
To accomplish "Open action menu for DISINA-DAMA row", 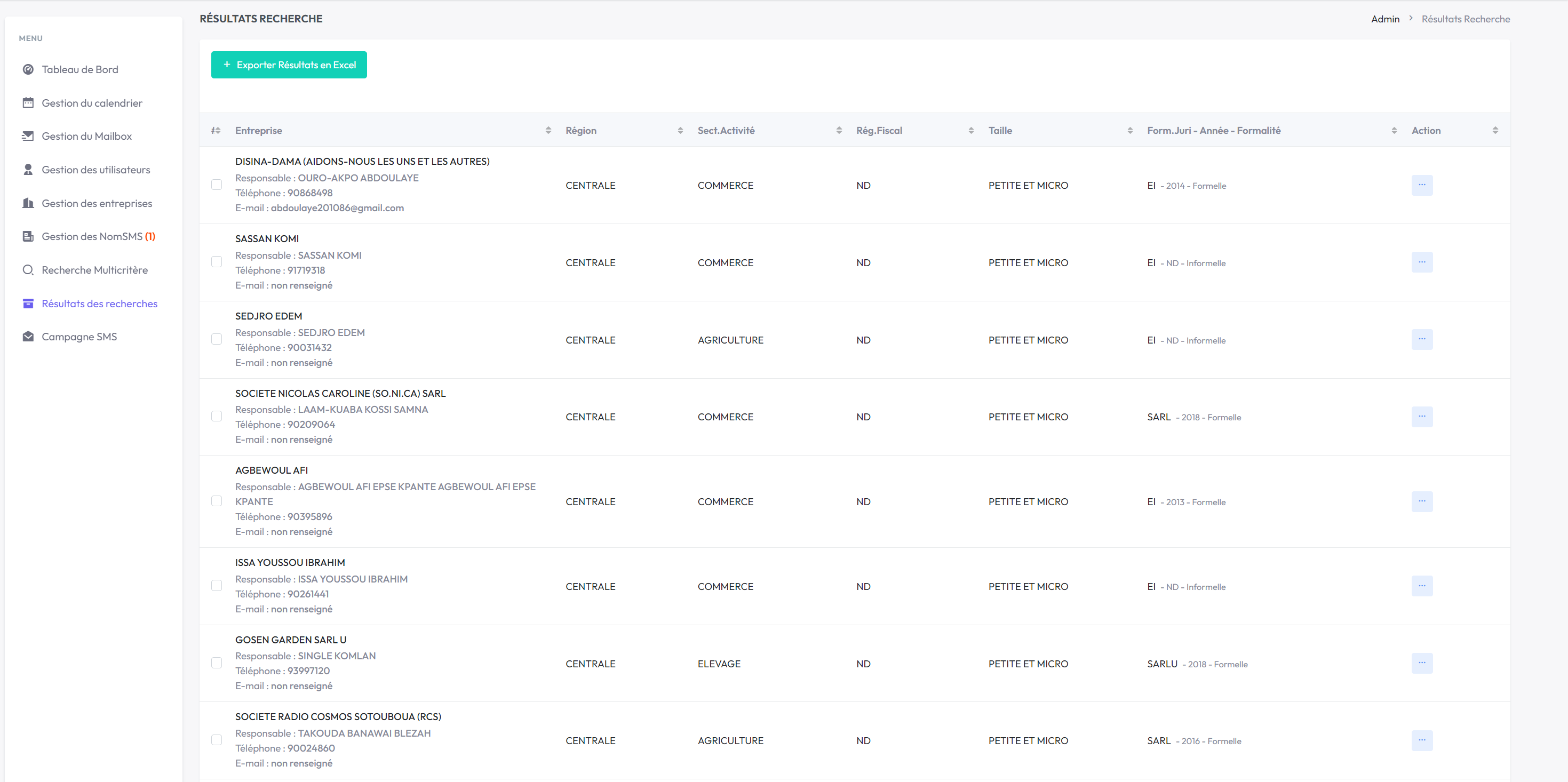I will [x=1422, y=185].
